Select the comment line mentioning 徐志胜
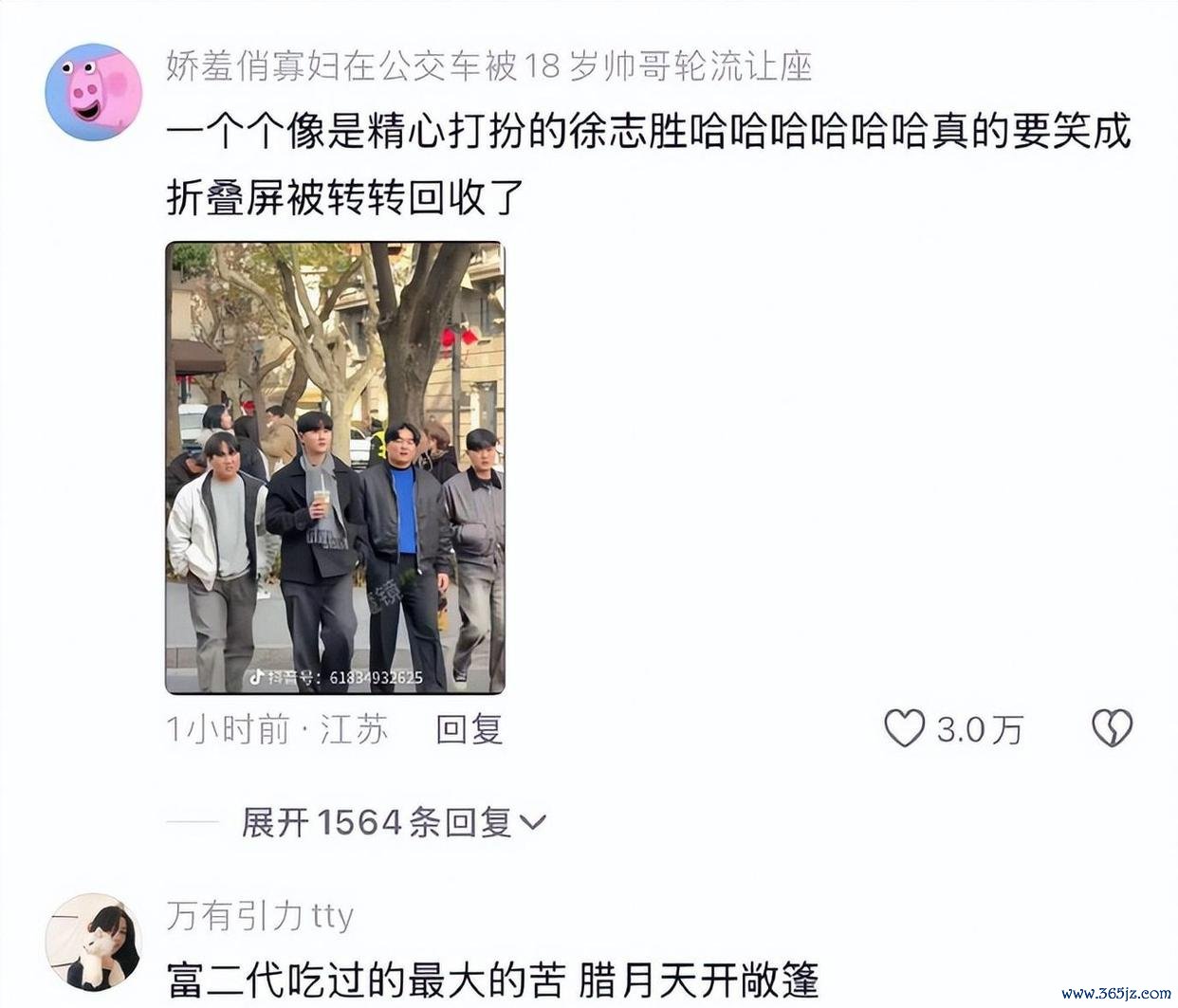Screen dimensions: 1178x1008 (649, 131)
